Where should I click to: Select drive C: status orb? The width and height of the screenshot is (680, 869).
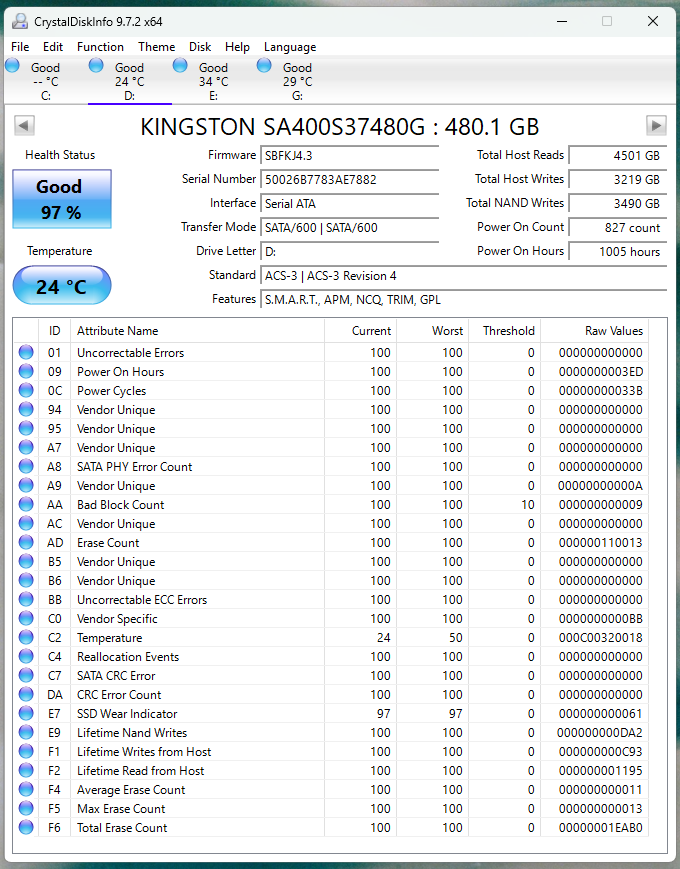pyautogui.click(x=12, y=65)
